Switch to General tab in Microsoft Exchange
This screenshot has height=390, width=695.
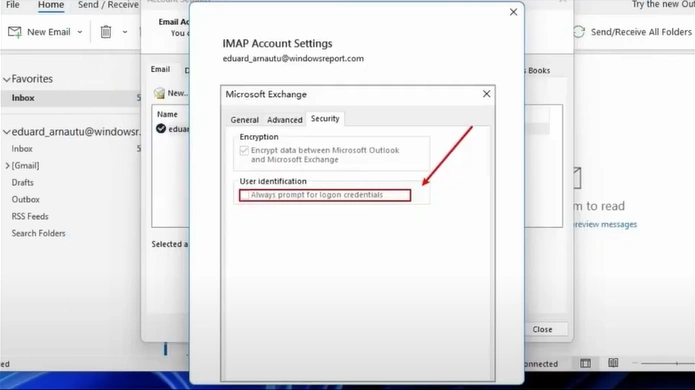click(245, 120)
